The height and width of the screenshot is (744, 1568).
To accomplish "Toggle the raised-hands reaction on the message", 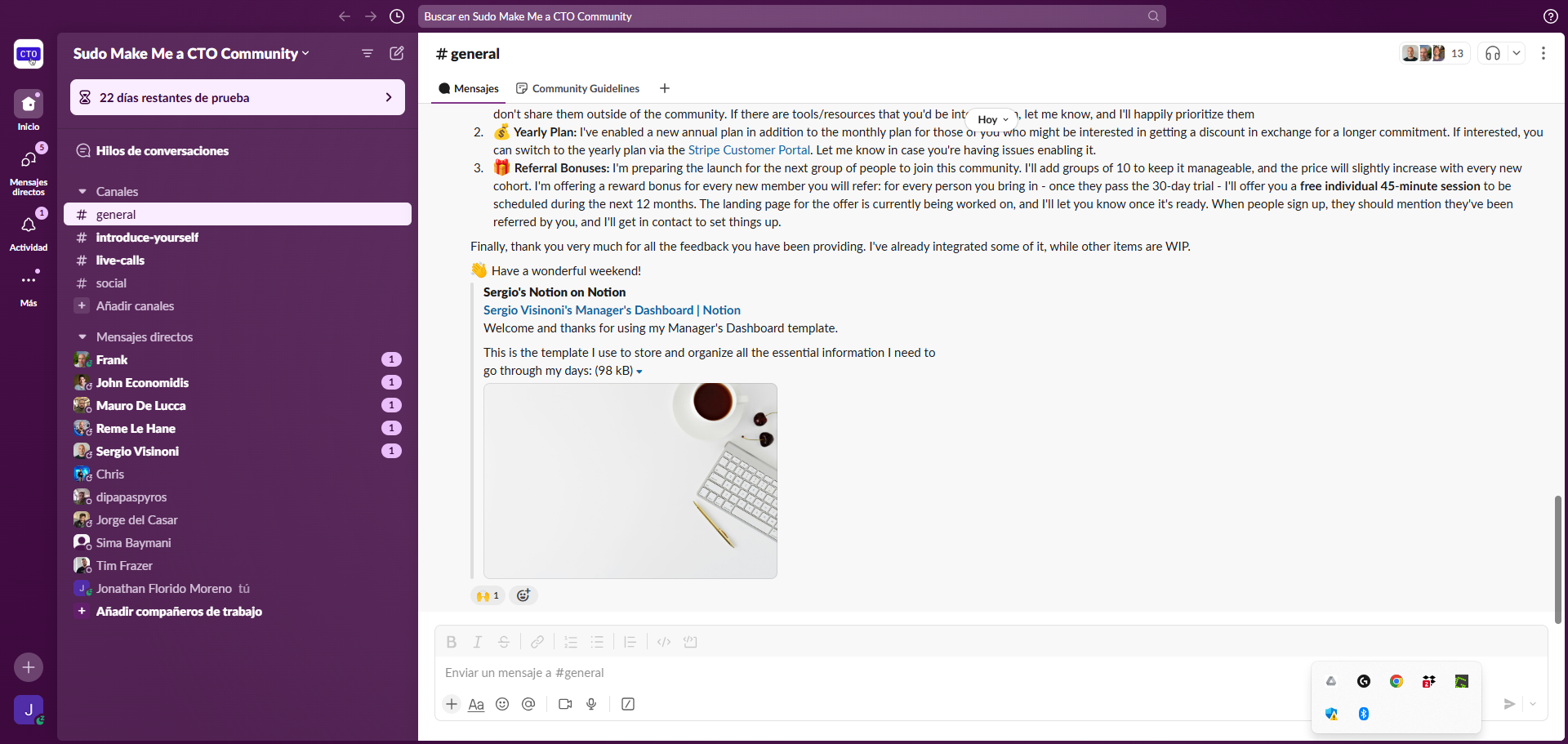I will pyautogui.click(x=487, y=595).
